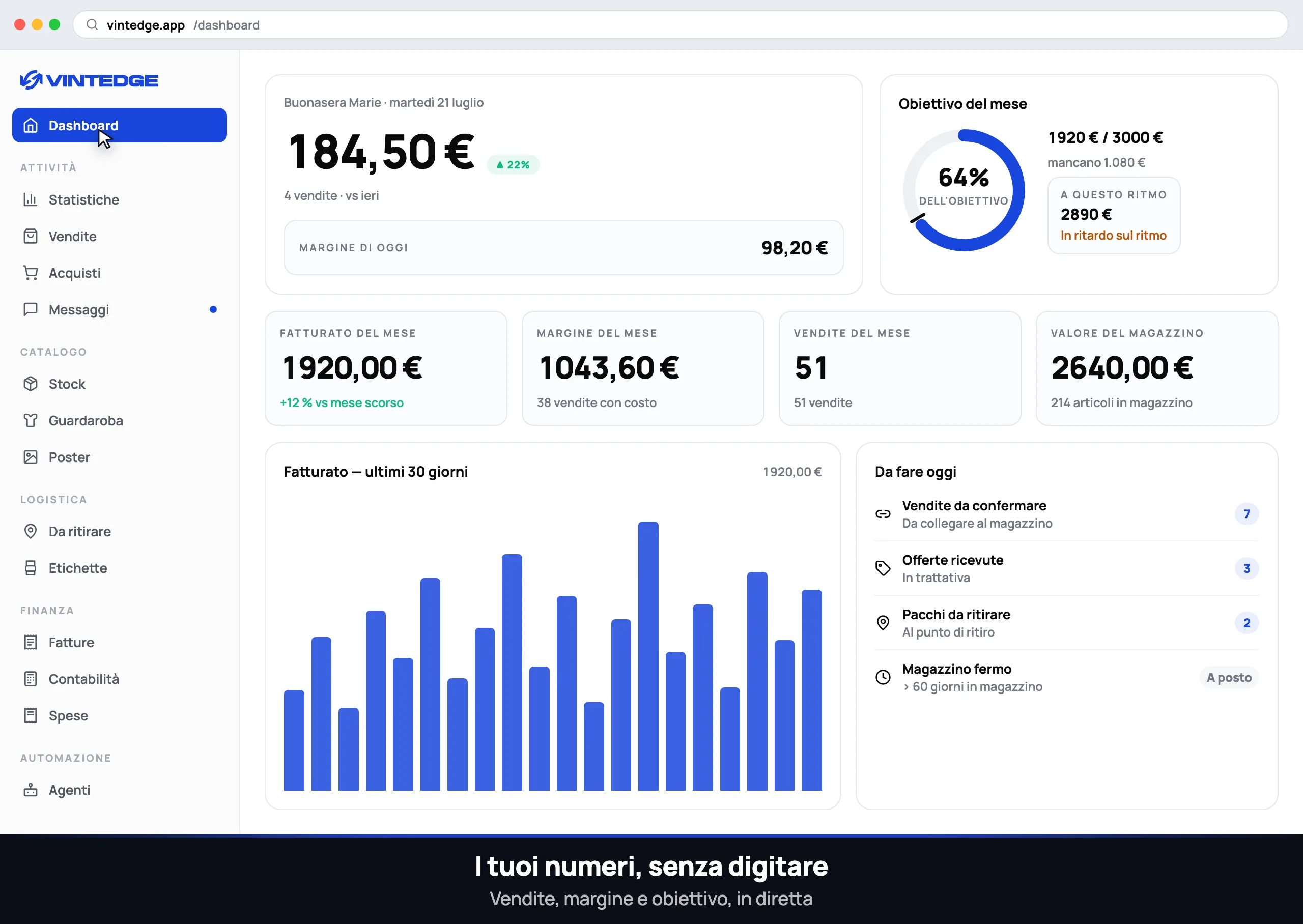Click the Vintedge logo
Image resolution: width=1303 pixels, height=924 pixels.
point(90,80)
